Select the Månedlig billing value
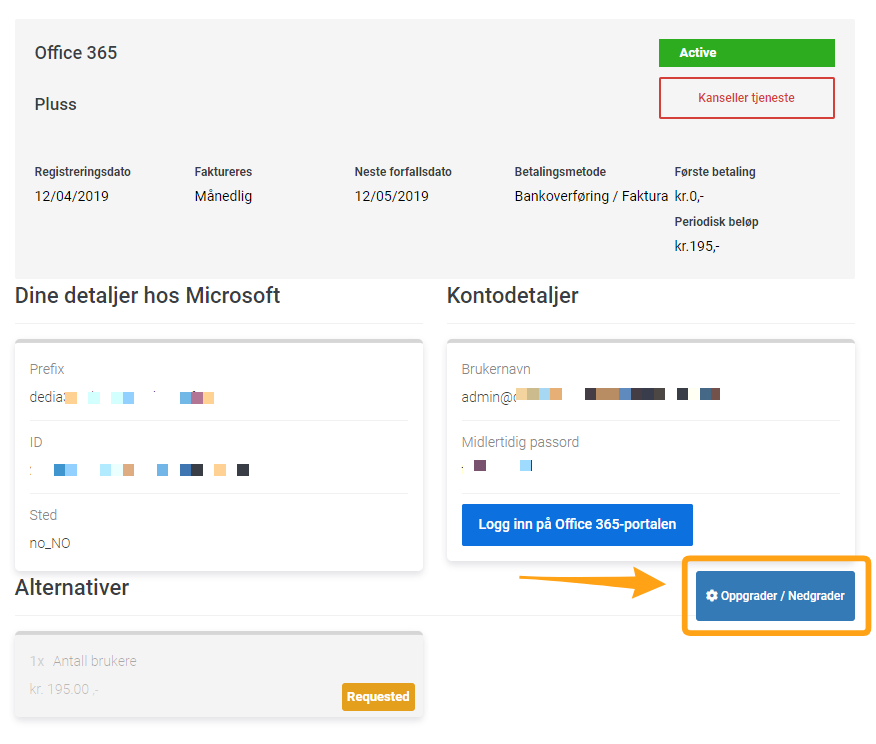876x744 pixels. 223,196
